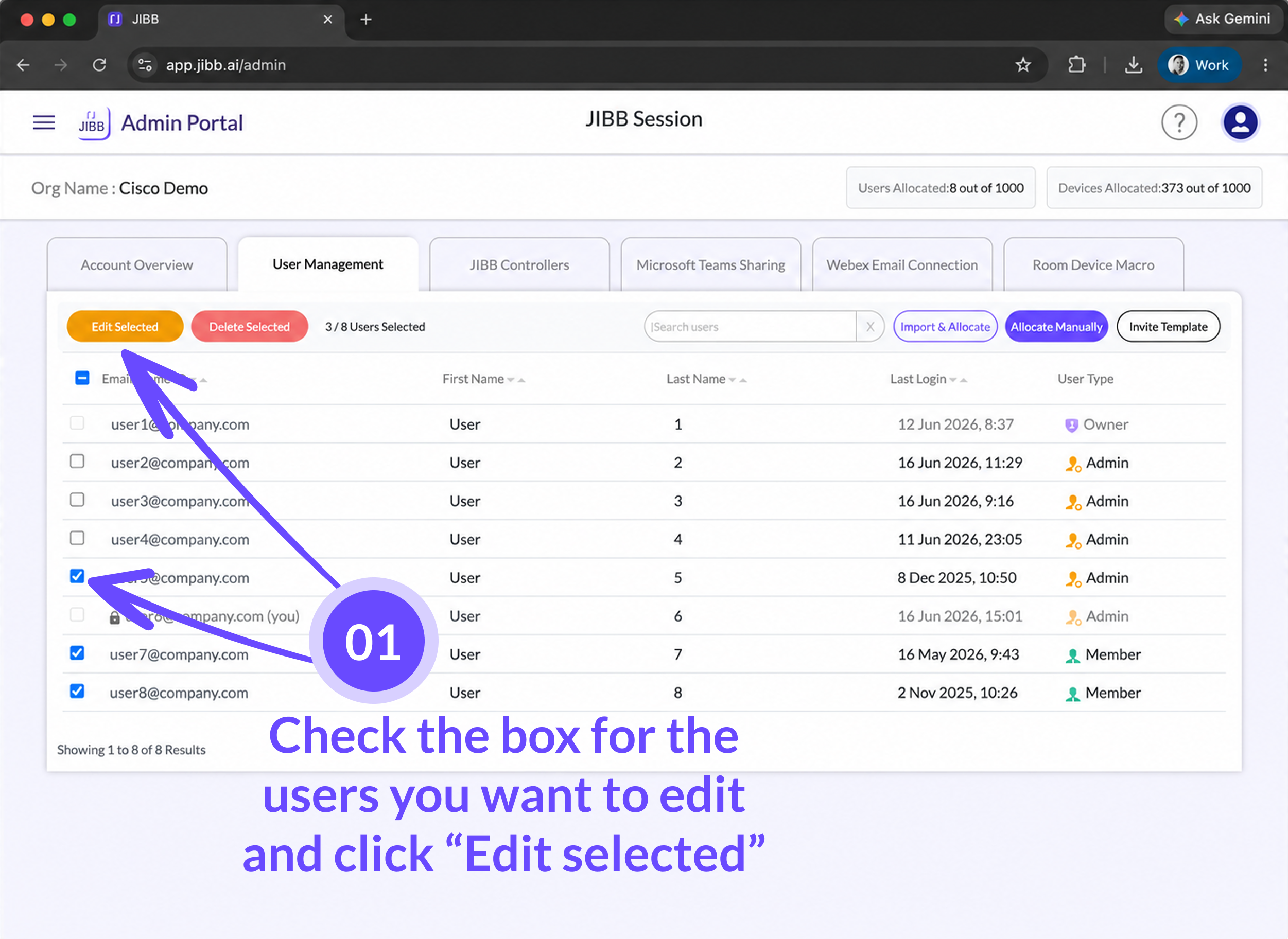1288x939 pixels.
Task: Uncheck the box for user8@company.com
Action: pos(77,691)
